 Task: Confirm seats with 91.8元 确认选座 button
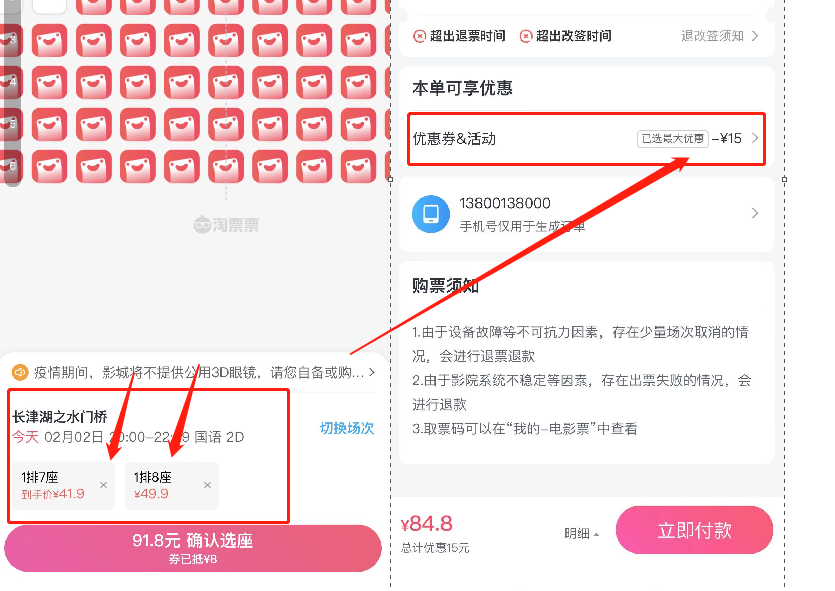193,548
